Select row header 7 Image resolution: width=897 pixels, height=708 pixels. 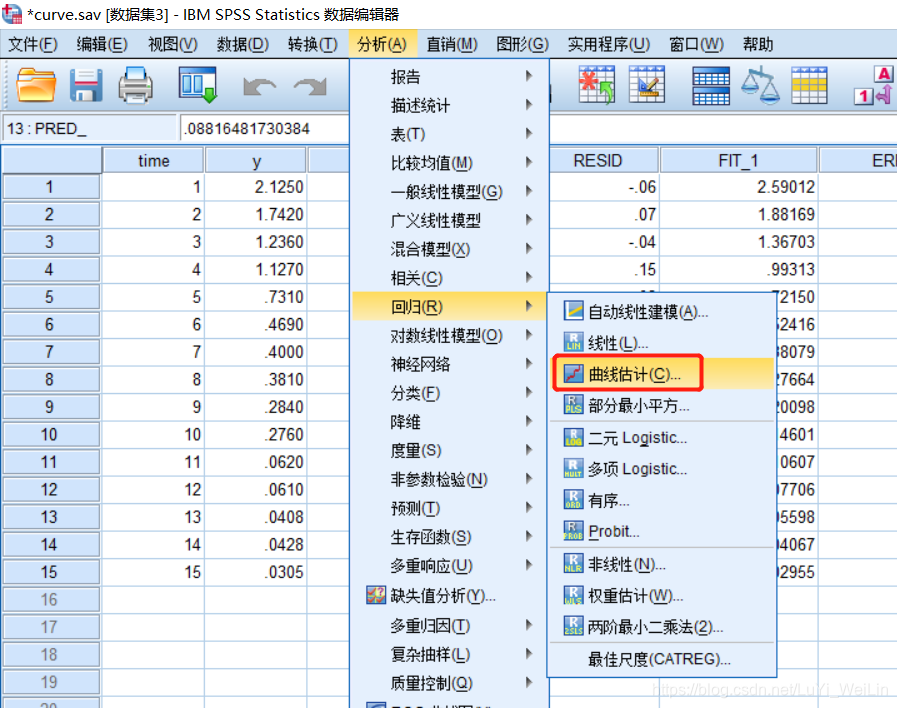tap(51, 352)
